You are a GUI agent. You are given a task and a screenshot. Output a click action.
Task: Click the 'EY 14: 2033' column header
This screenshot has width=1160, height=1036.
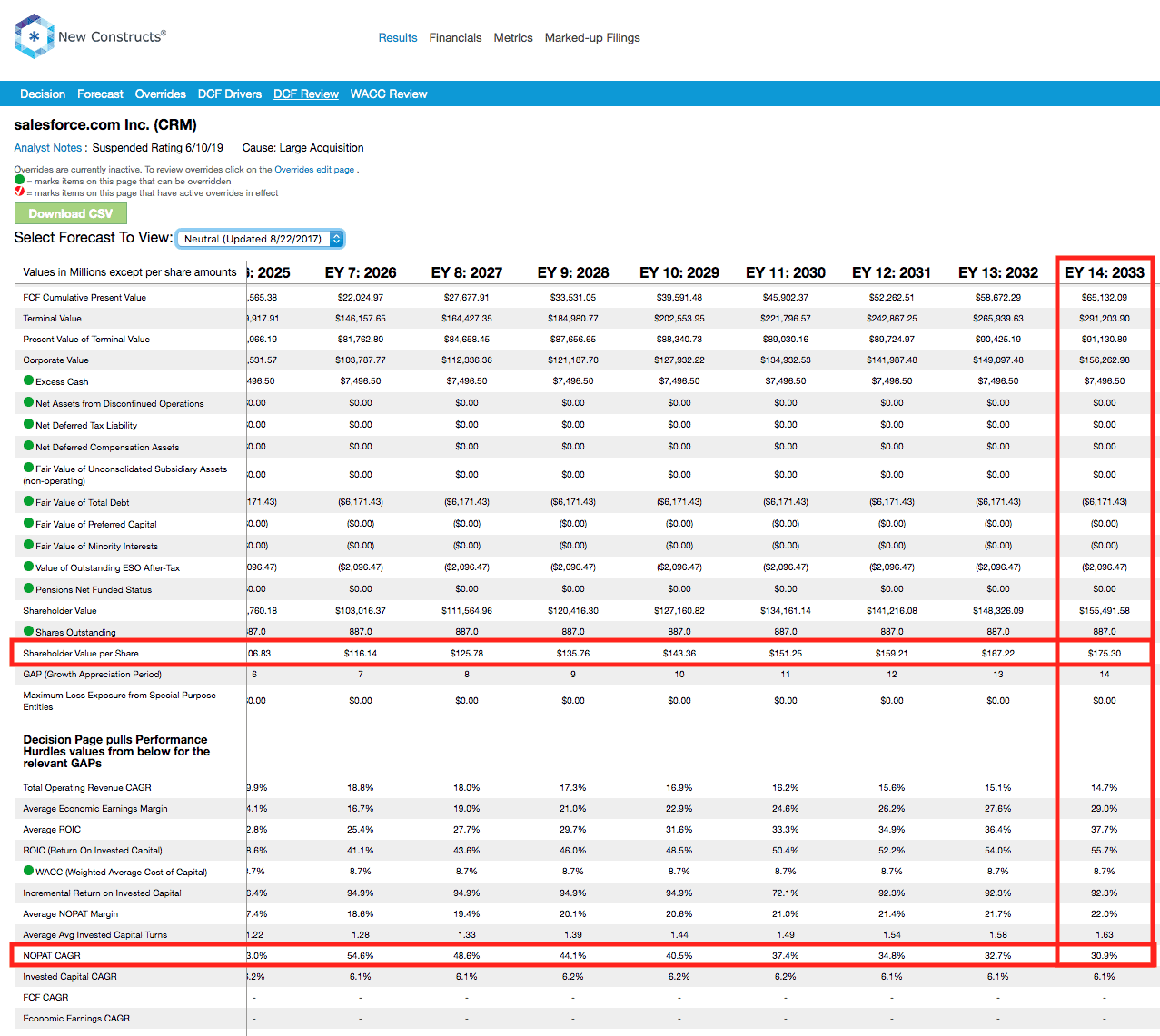(1105, 272)
